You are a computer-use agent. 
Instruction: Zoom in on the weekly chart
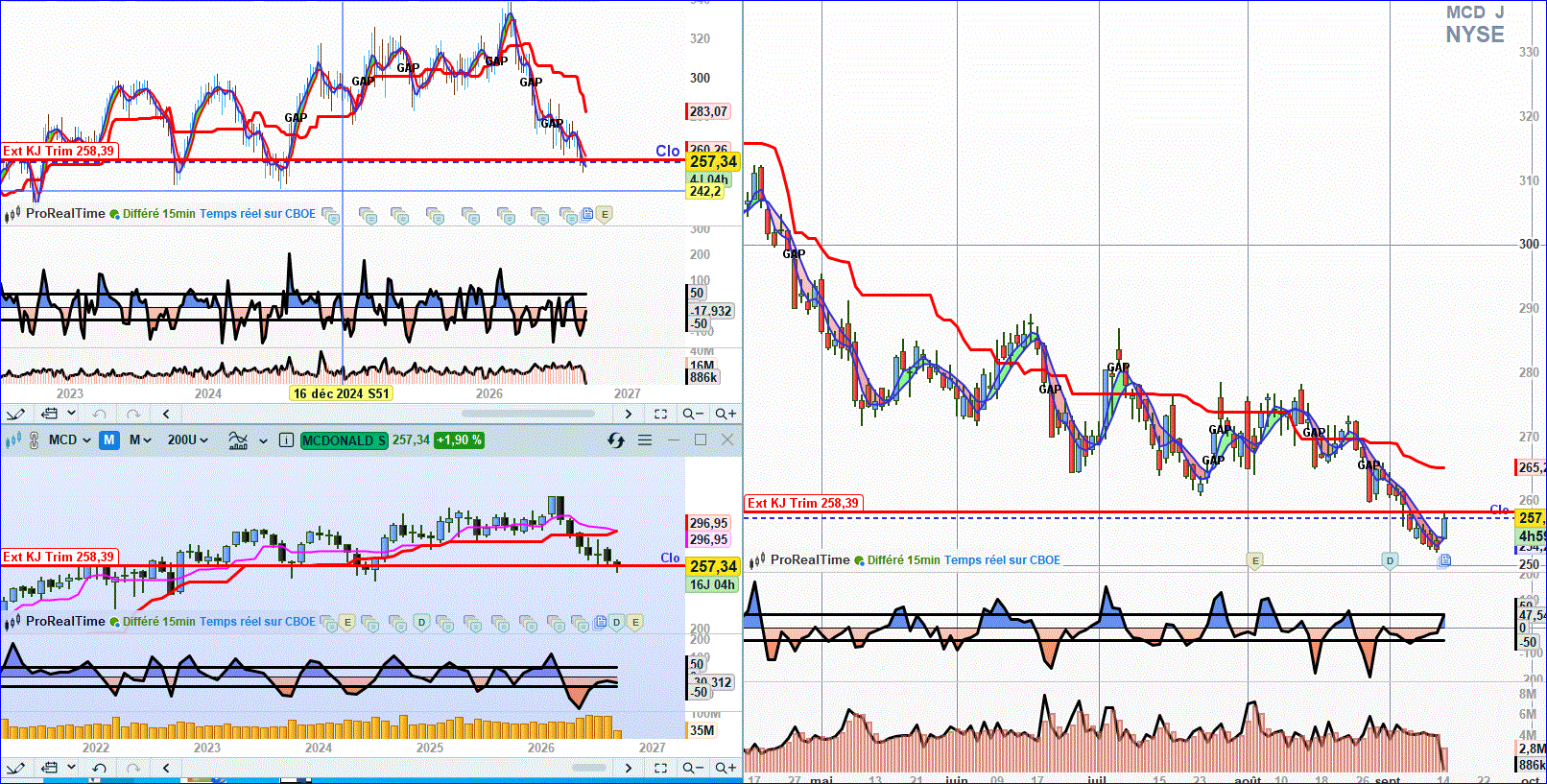726,414
